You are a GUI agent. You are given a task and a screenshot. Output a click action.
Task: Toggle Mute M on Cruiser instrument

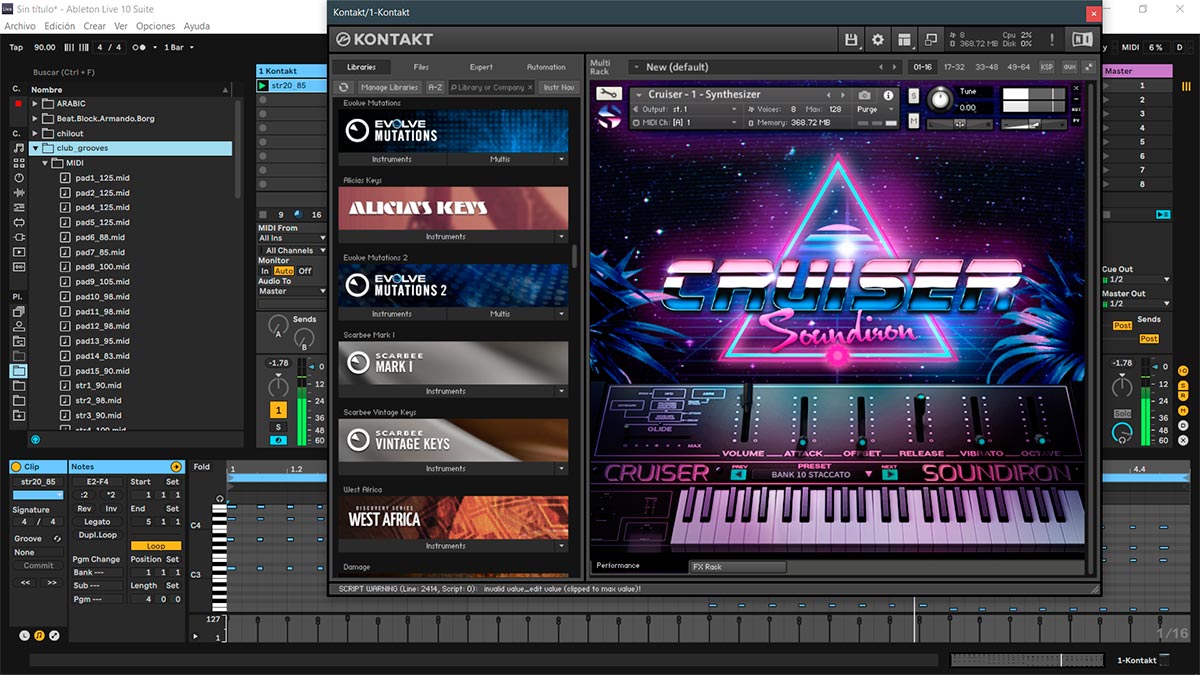pyautogui.click(x=914, y=121)
